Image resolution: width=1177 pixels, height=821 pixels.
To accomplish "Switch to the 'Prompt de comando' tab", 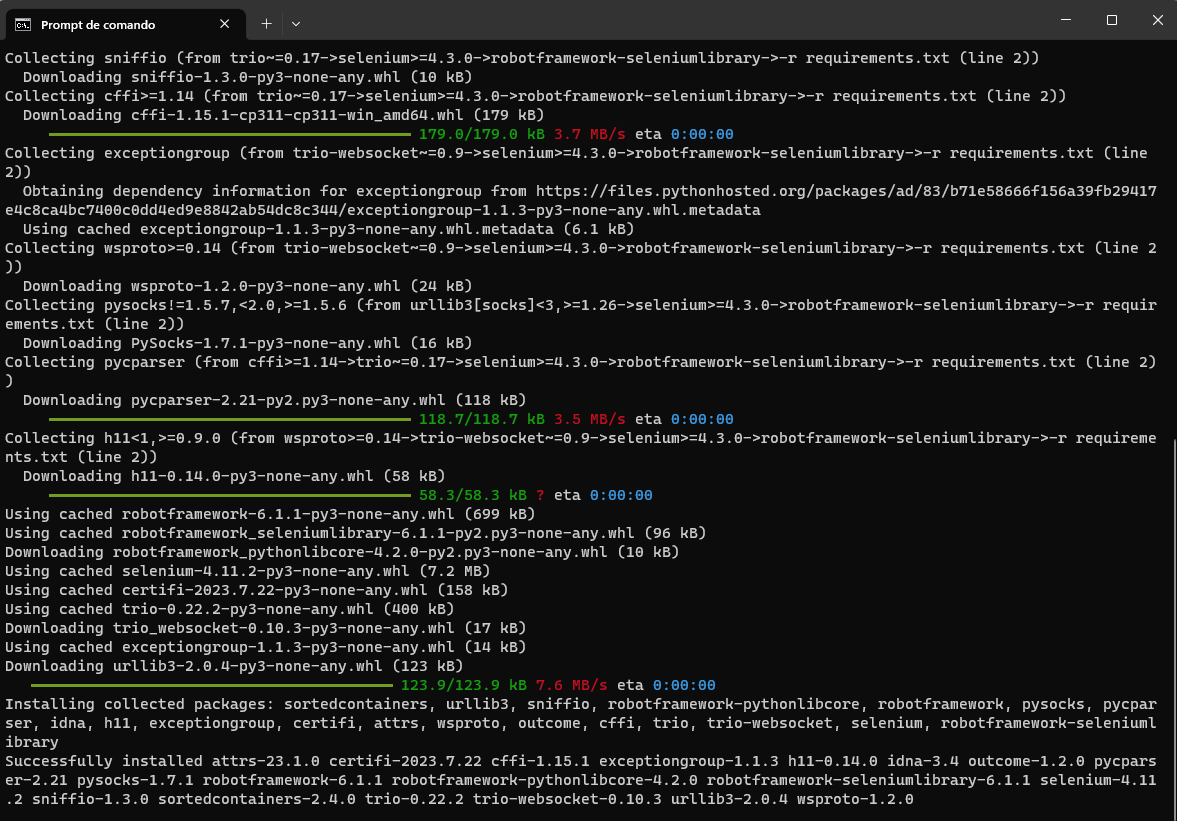I will click(x=110, y=24).
